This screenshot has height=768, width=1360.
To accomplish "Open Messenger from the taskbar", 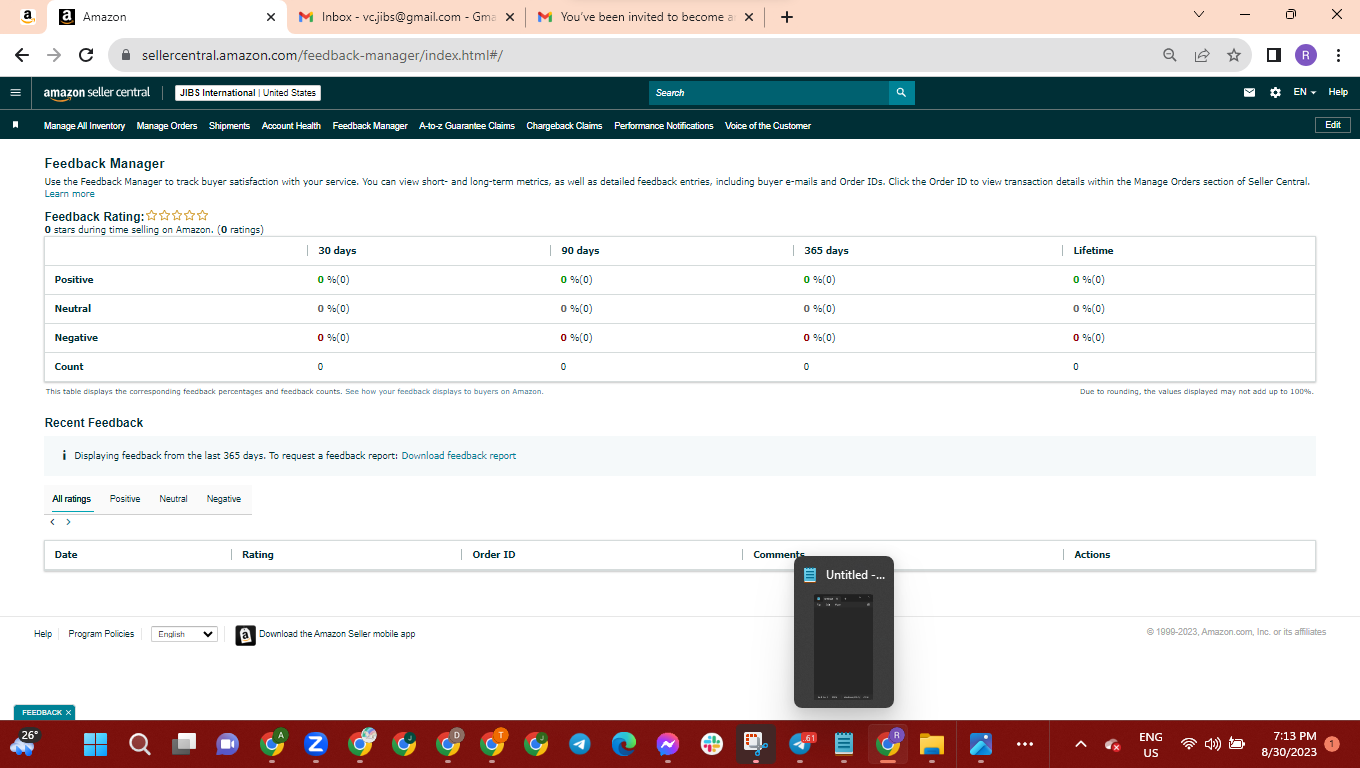I will click(668, 744).
